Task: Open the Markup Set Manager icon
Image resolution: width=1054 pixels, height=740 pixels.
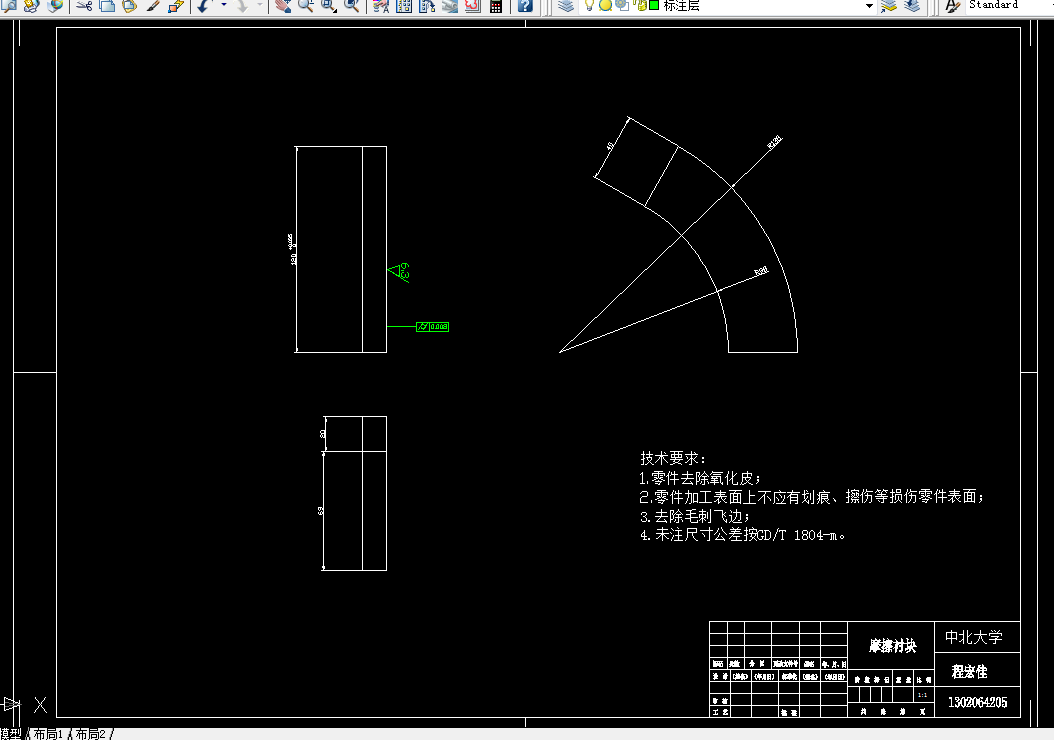Action: click(473, 5)
